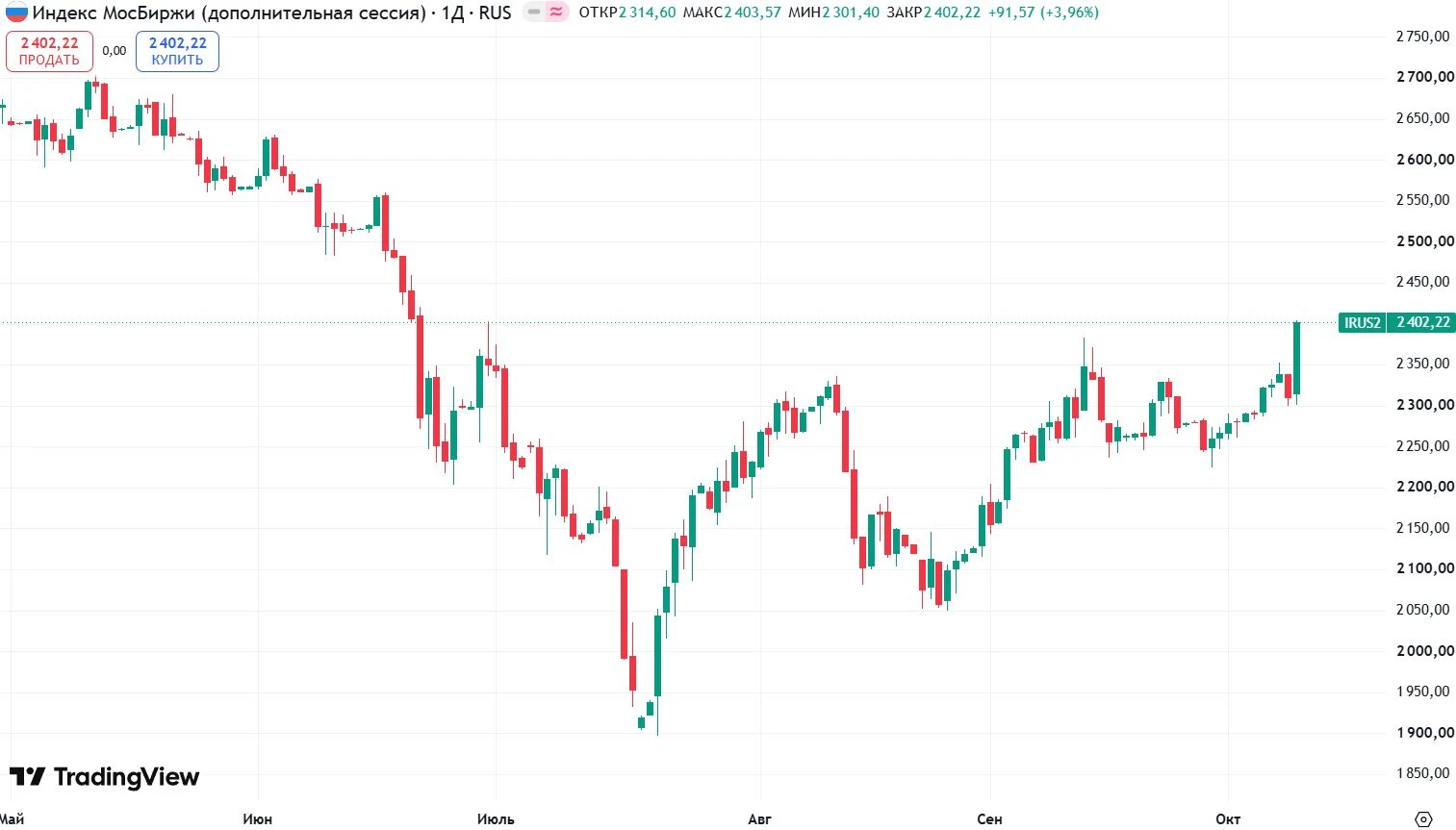Image resolution: width=1456 pixels, height=830 pixels.
Task: Select the 1Д interval label
Action: point(452,13)
